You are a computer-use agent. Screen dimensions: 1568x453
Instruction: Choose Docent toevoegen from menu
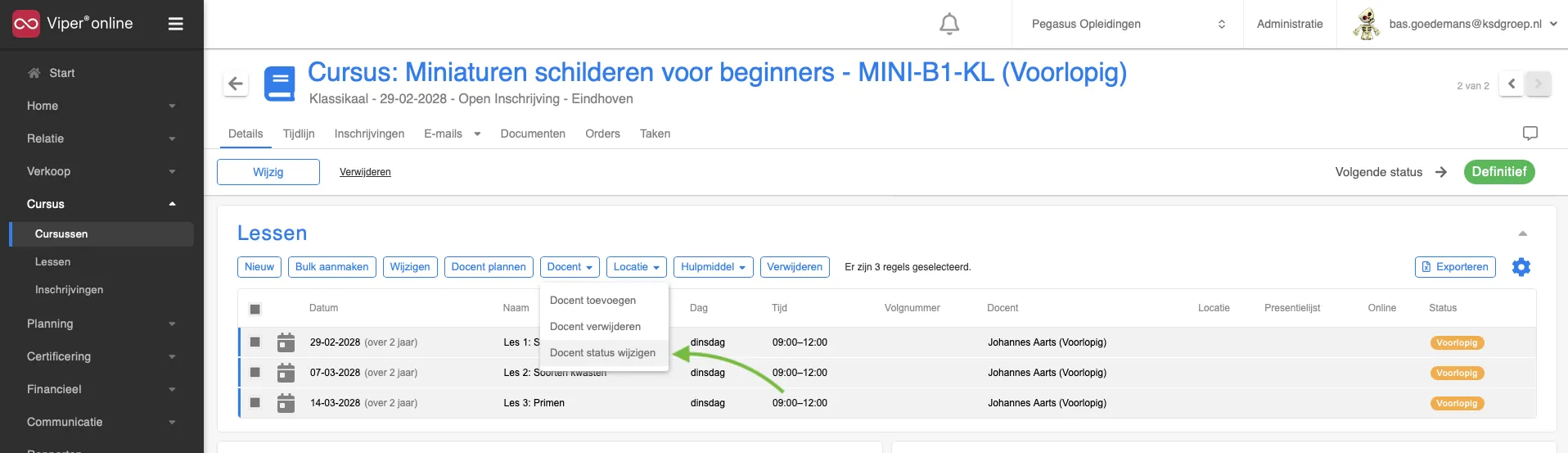[x=604, y=301]
